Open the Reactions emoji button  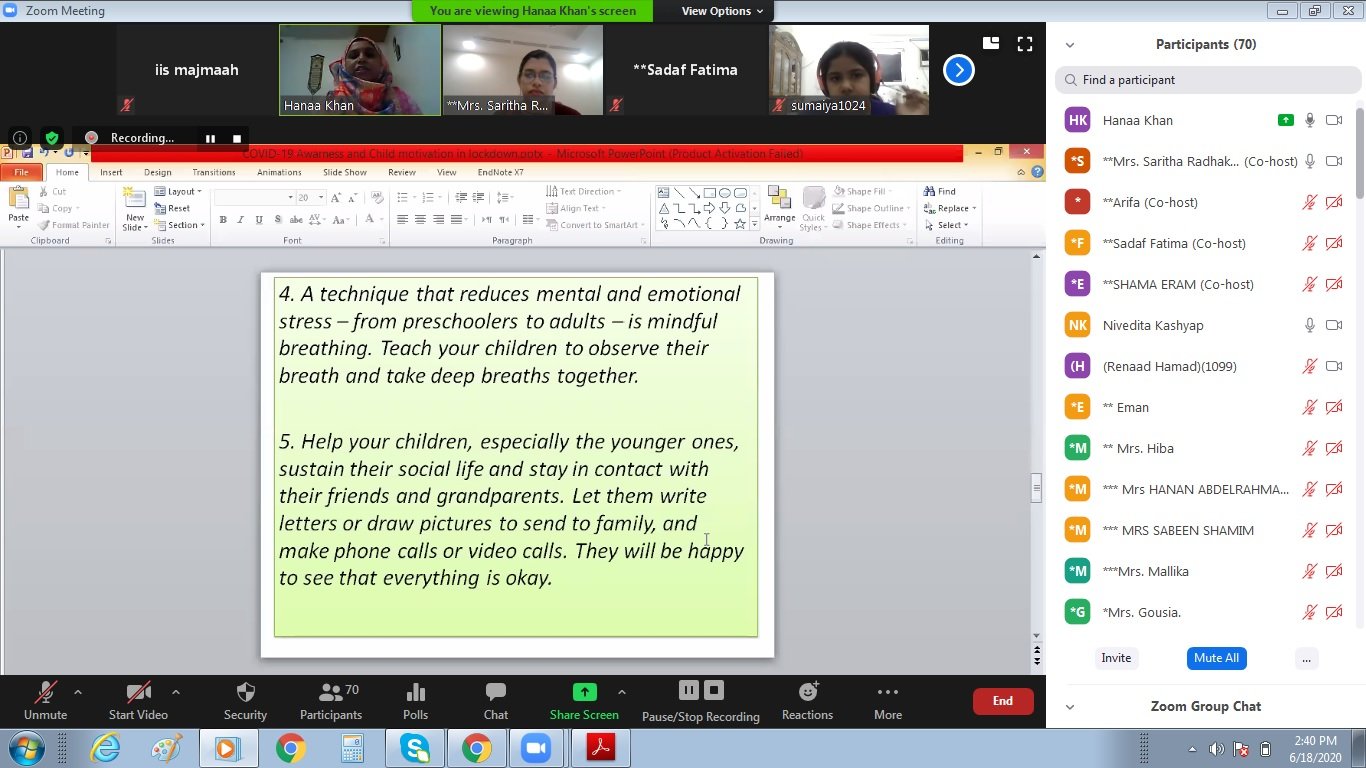807,701
